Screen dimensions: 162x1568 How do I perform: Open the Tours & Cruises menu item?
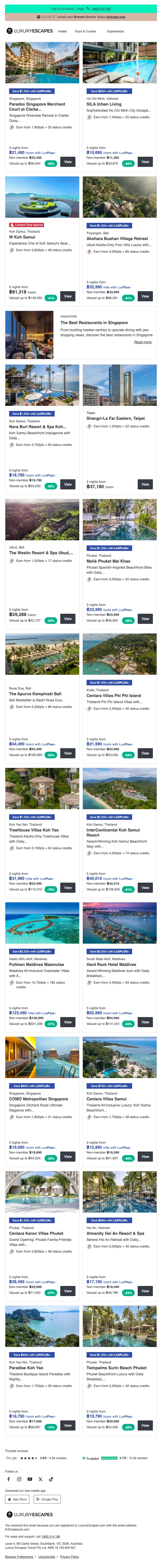point(85,31)
